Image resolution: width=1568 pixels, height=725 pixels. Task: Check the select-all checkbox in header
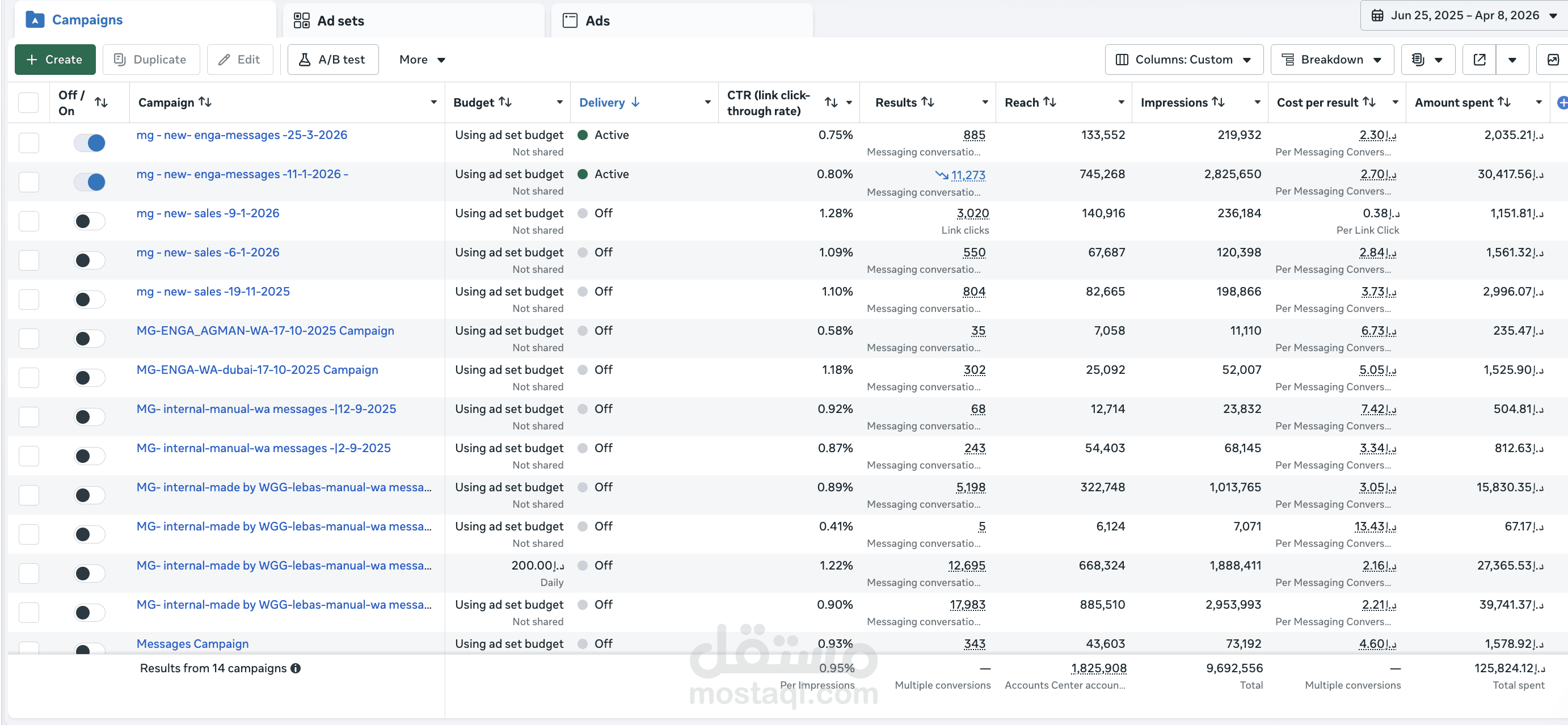28,103
